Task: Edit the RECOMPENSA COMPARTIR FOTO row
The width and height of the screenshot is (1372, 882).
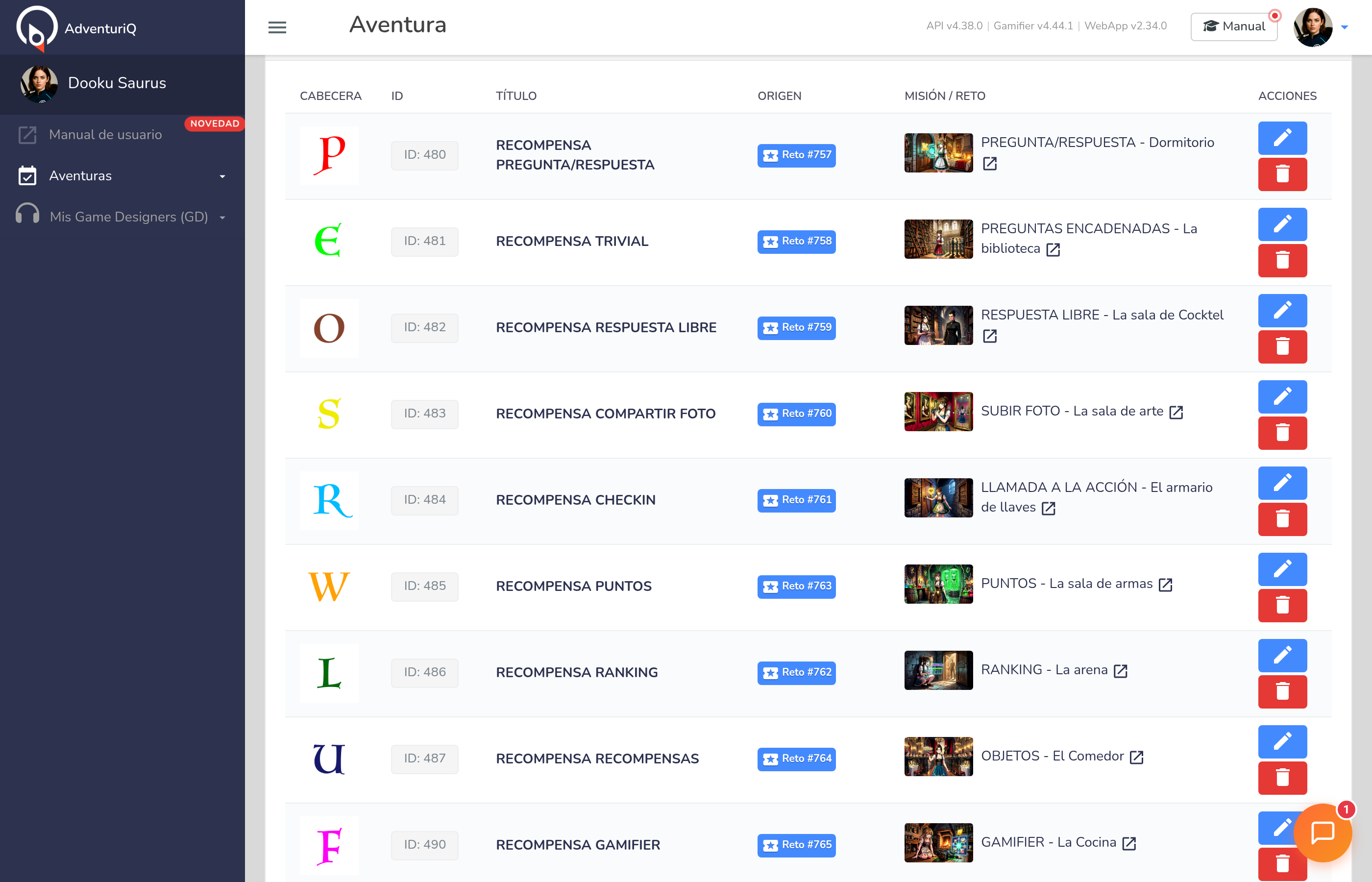Action: point(1282,396)
